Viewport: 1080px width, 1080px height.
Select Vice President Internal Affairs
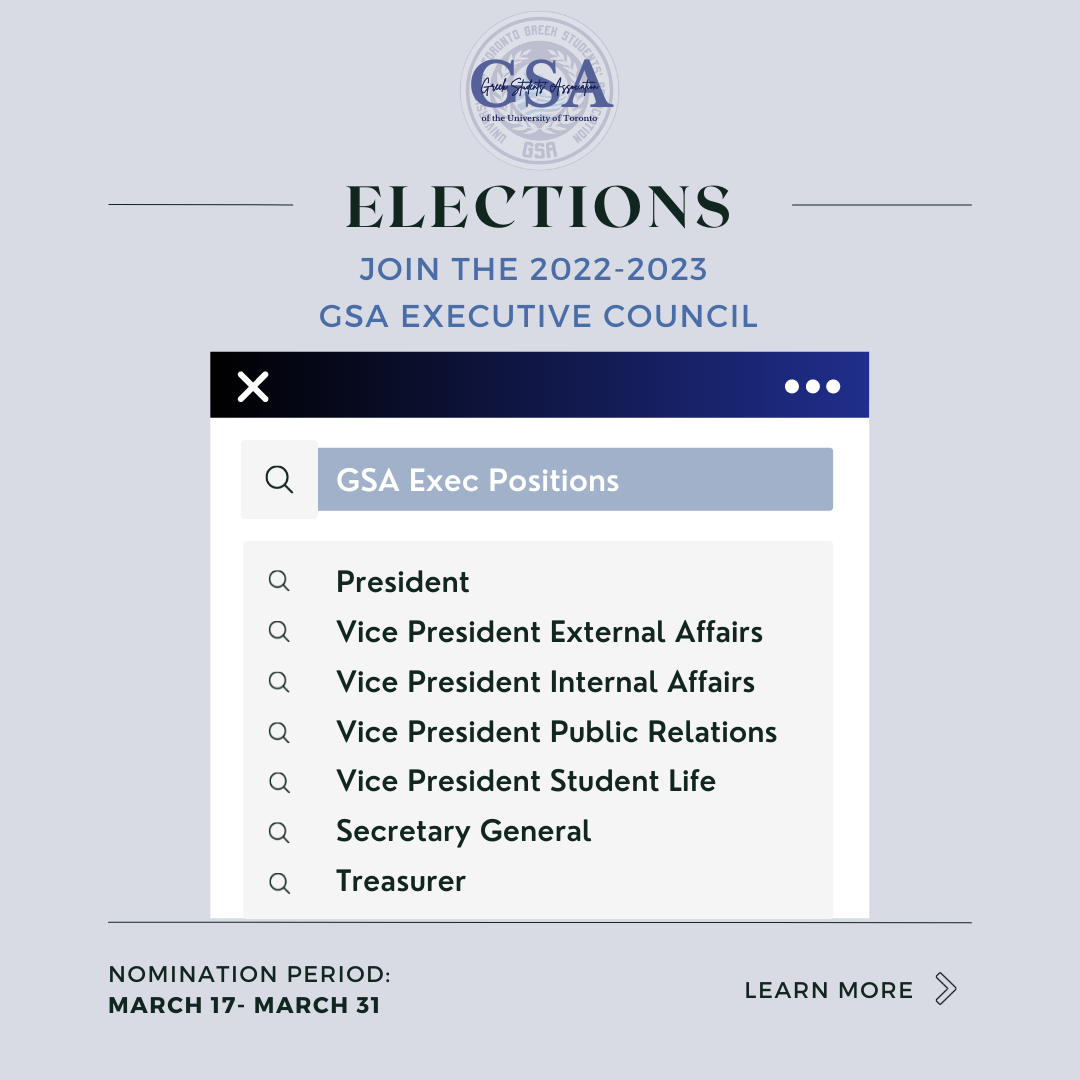click(x=545, y=682)
